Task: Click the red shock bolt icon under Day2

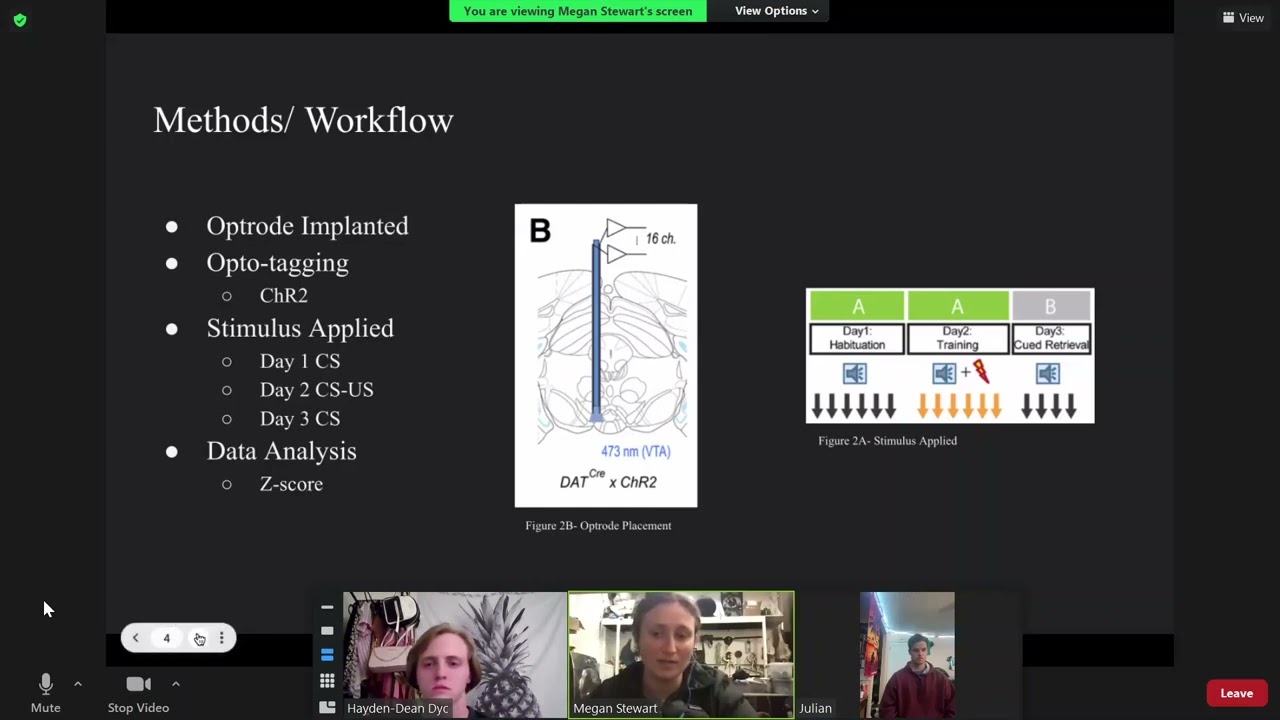Action: pos(980,372)
